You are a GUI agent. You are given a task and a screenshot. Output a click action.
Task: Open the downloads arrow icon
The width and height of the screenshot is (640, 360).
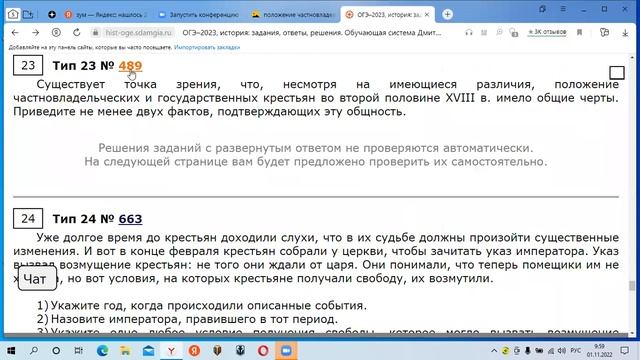[625, 33]
